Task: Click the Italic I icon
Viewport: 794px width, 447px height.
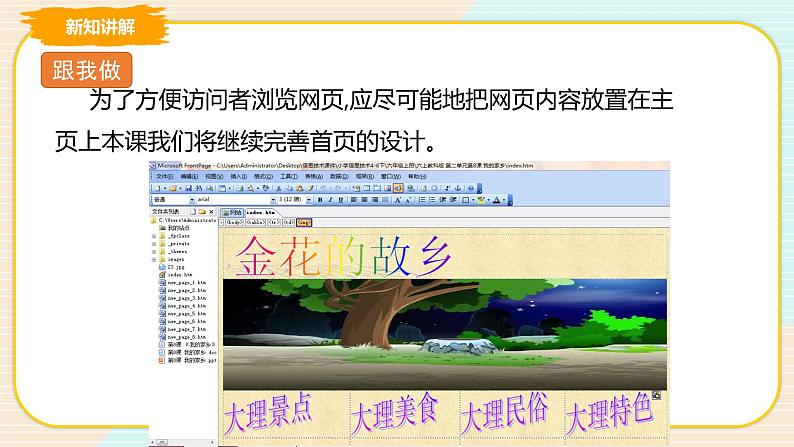Action: tap(330, 200)
